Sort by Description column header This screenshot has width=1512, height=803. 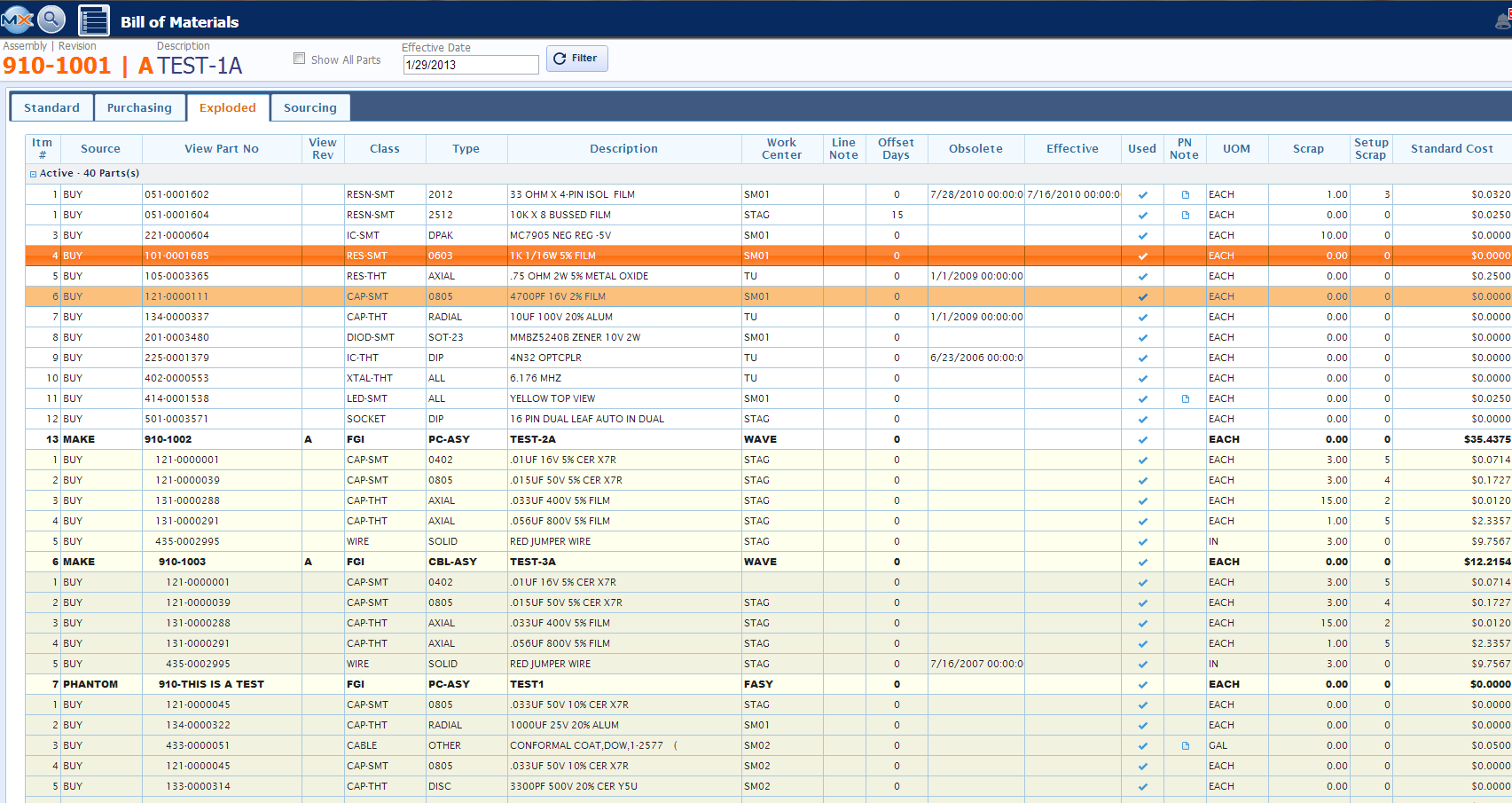[x=624, y=148]
